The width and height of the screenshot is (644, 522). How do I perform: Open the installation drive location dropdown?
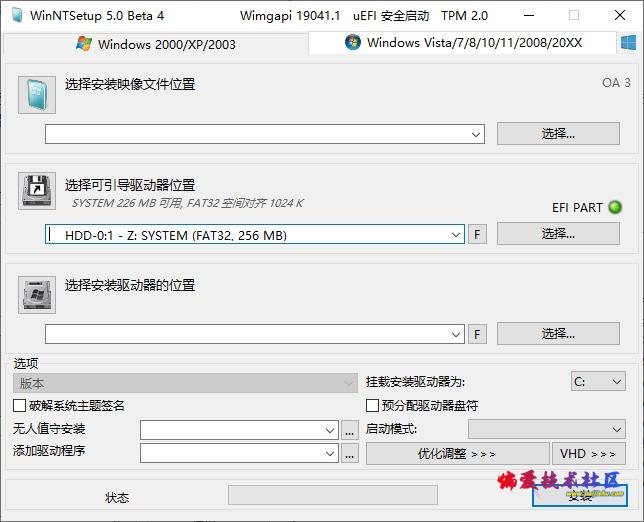click(455, 334)
